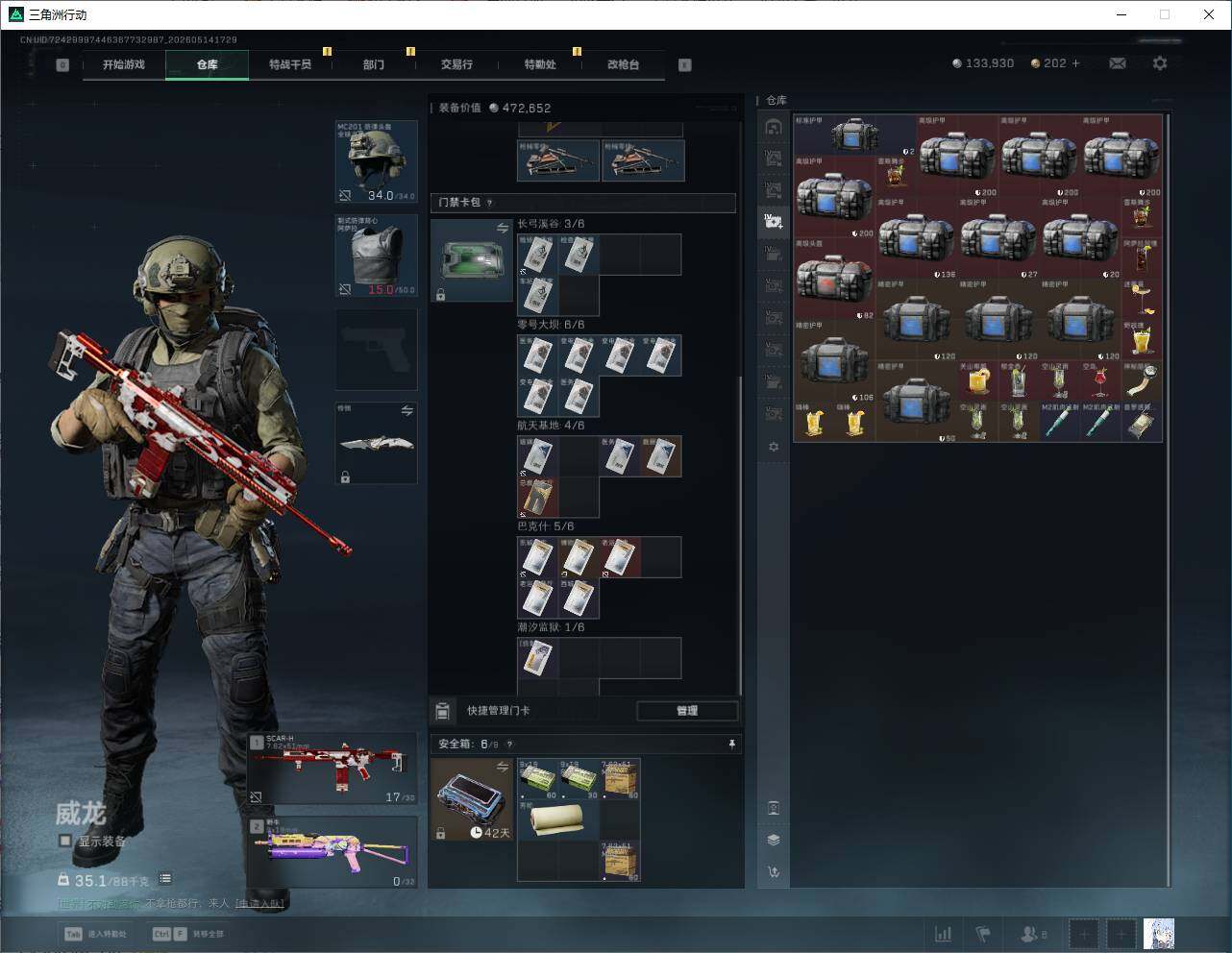Swap the melee knife via arrows icon
This screenshot has height=953, width=1232.
[407, 411]
